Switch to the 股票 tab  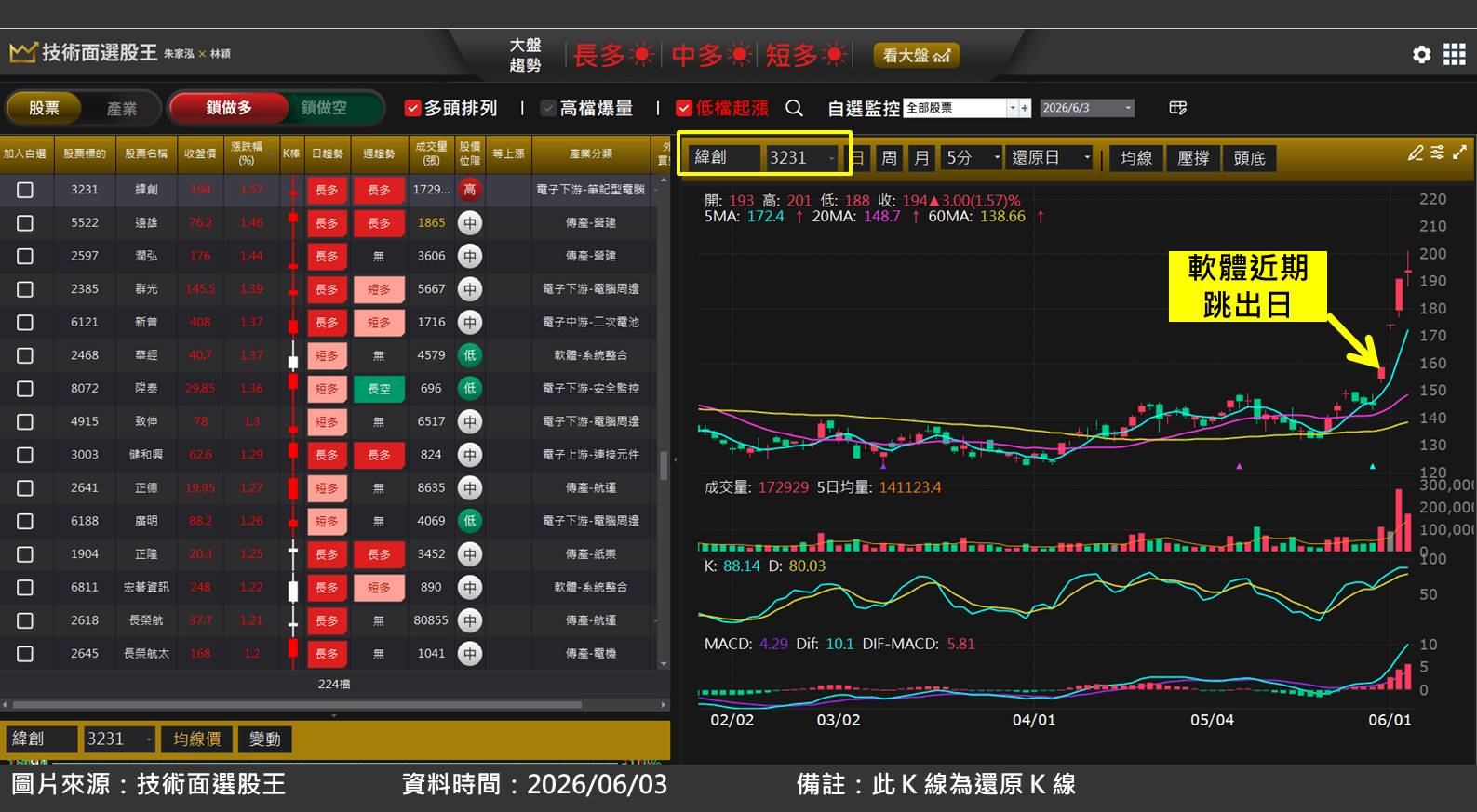click(43, 108)
